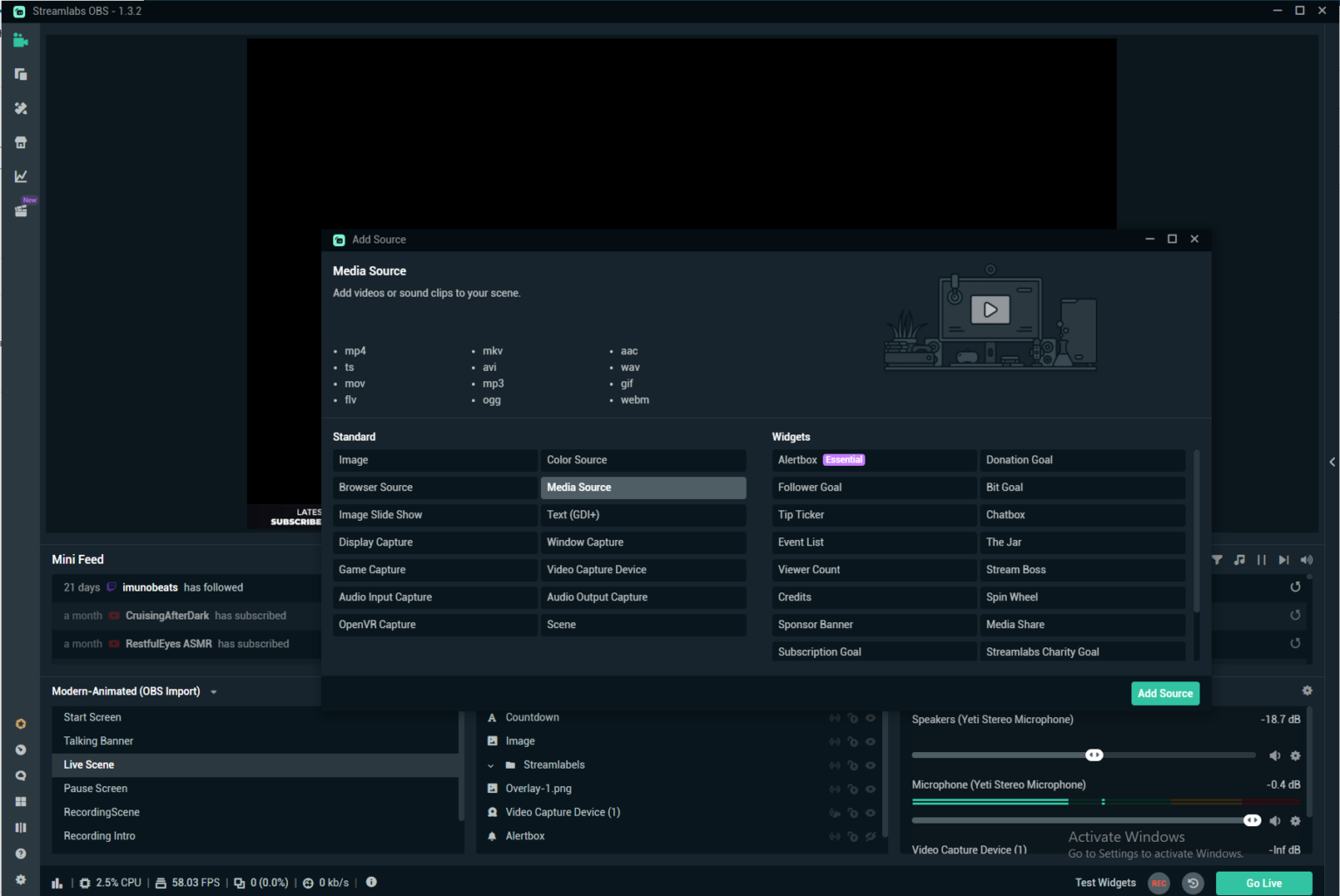
Task: Click the replay icon next to imunobeats follow
Action: (1296, 586)
